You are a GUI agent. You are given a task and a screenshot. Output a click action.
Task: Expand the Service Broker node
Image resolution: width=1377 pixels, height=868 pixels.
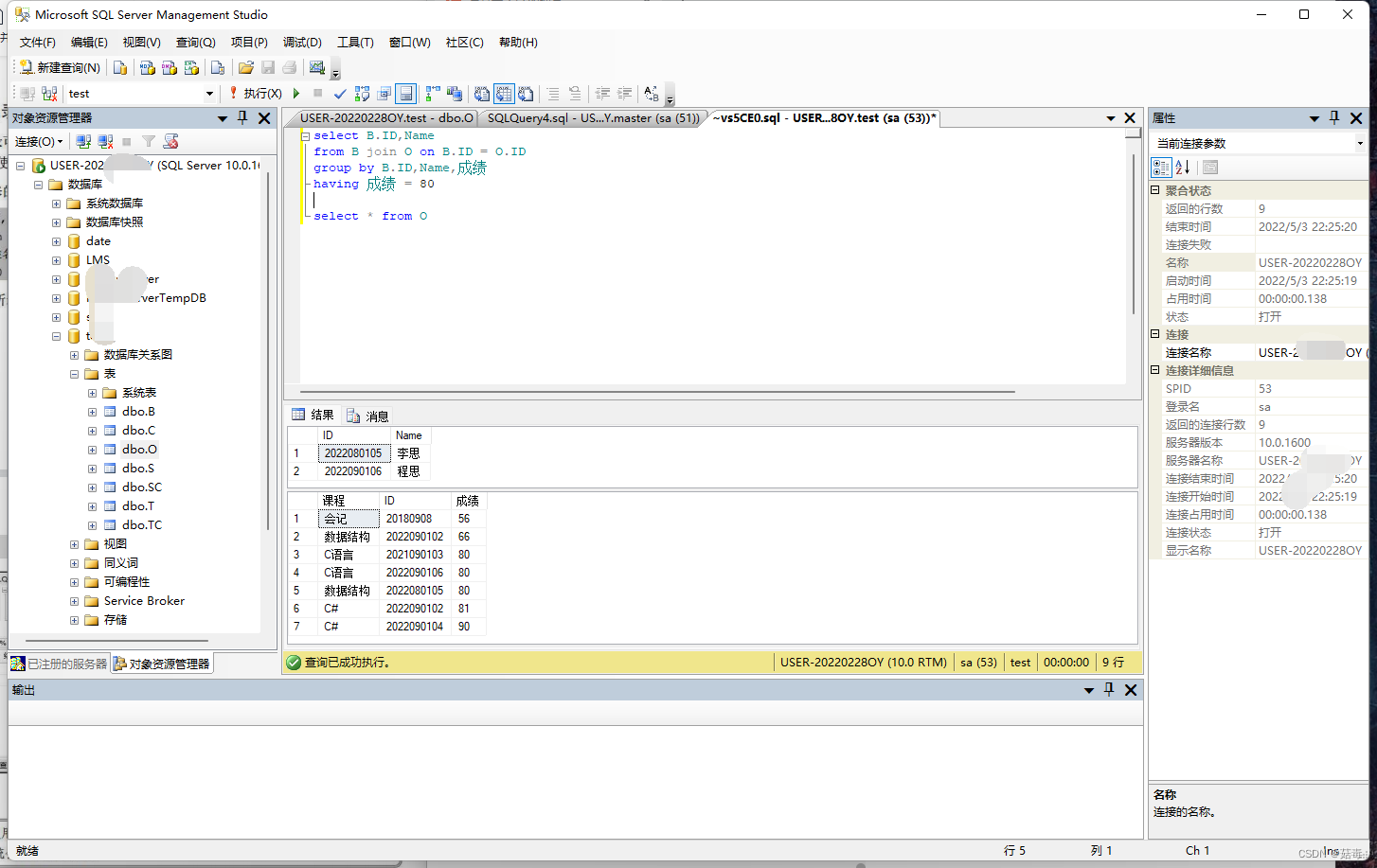[74, 601]
